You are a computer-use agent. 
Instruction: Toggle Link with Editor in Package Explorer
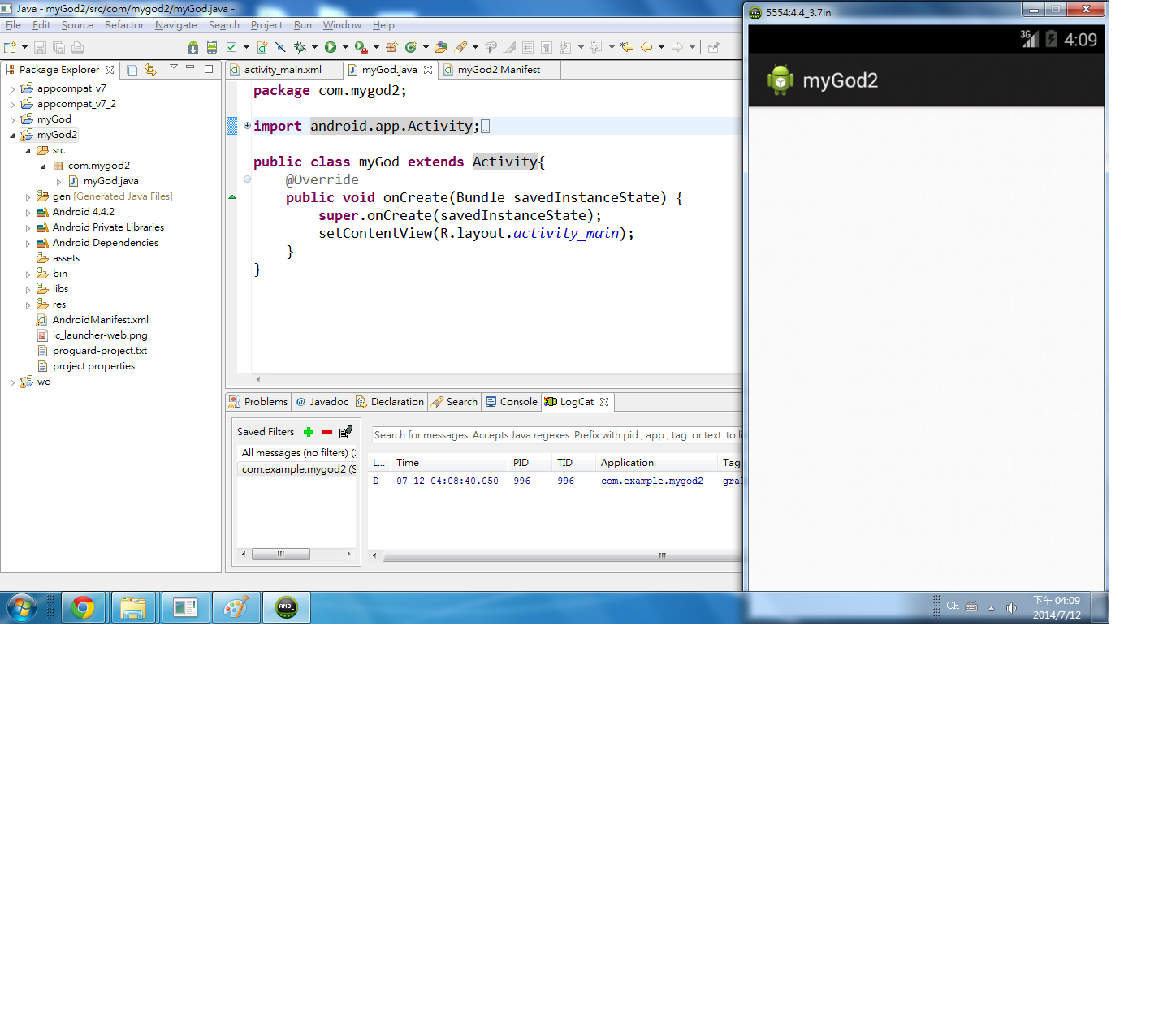150,70
